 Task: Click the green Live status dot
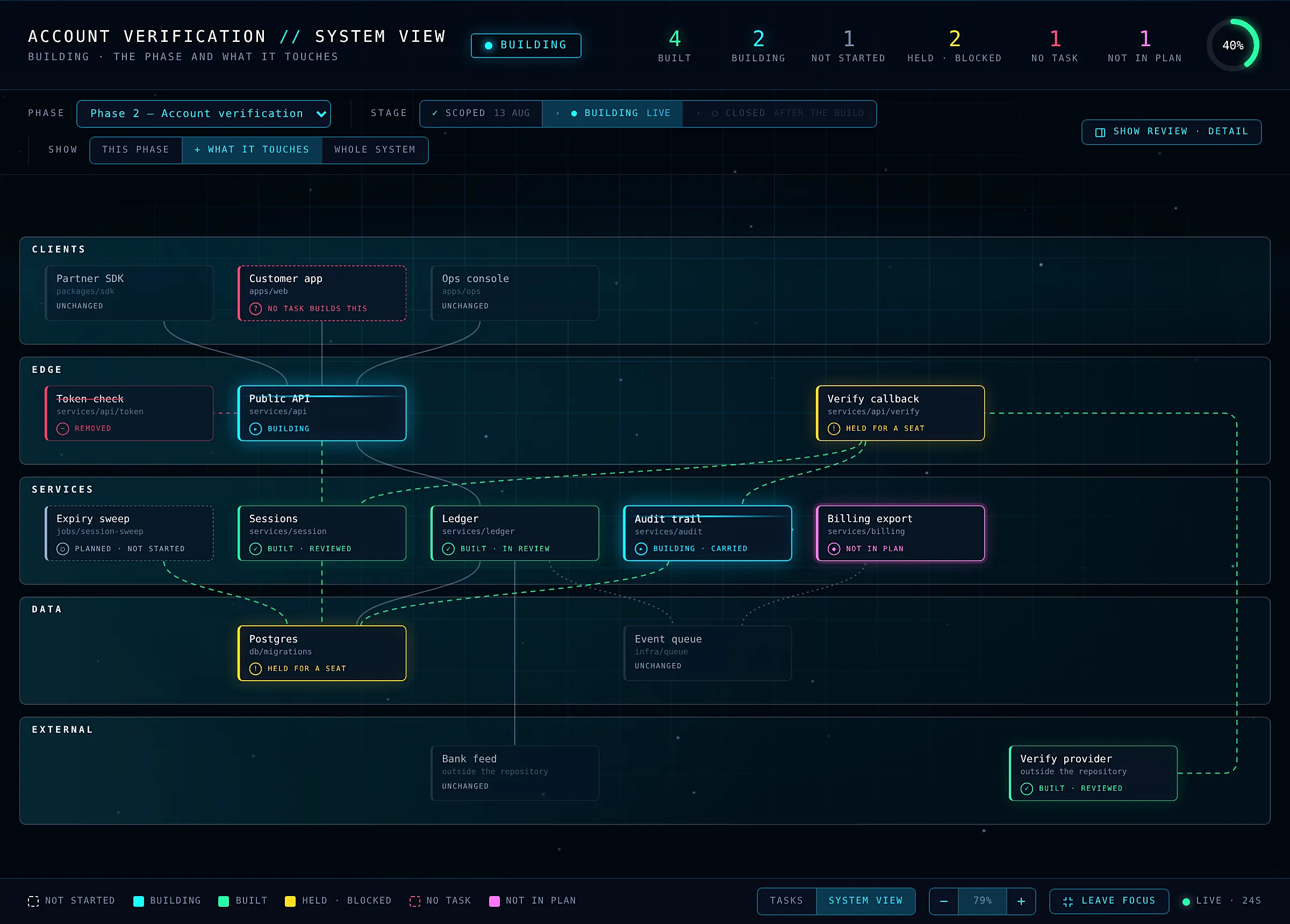(x=1186, y=901)
